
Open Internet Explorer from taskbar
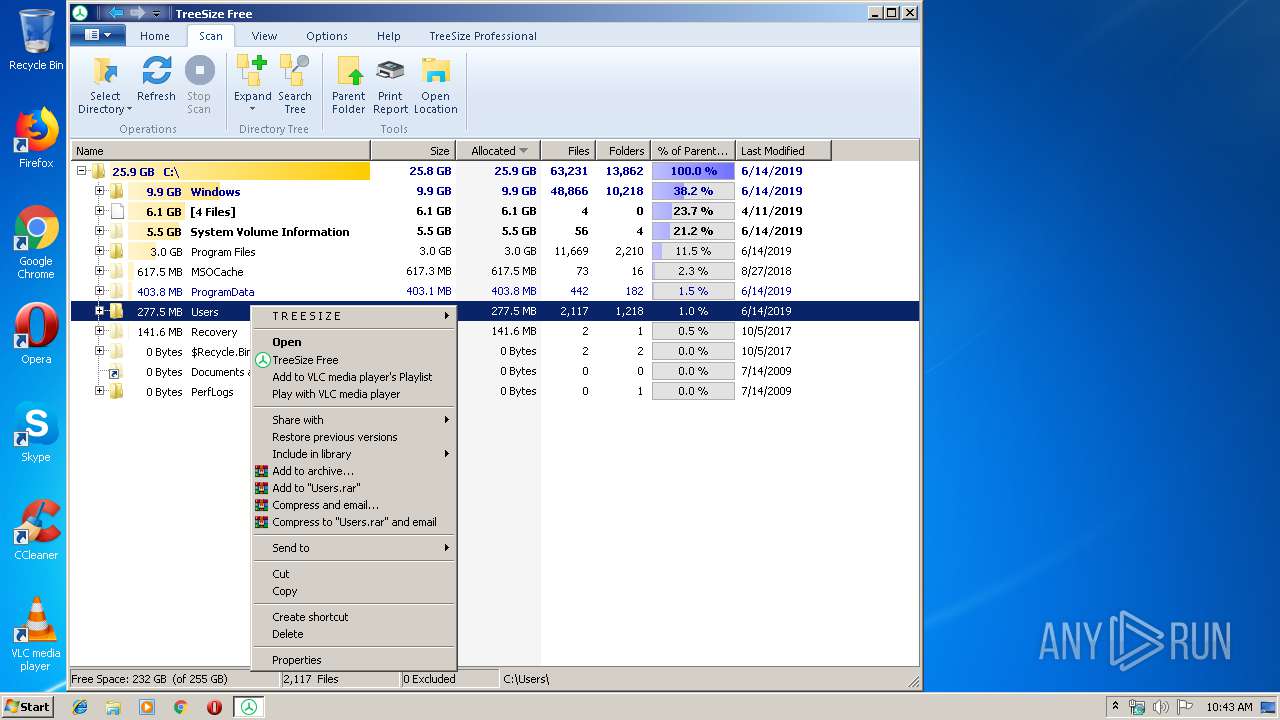80,707
